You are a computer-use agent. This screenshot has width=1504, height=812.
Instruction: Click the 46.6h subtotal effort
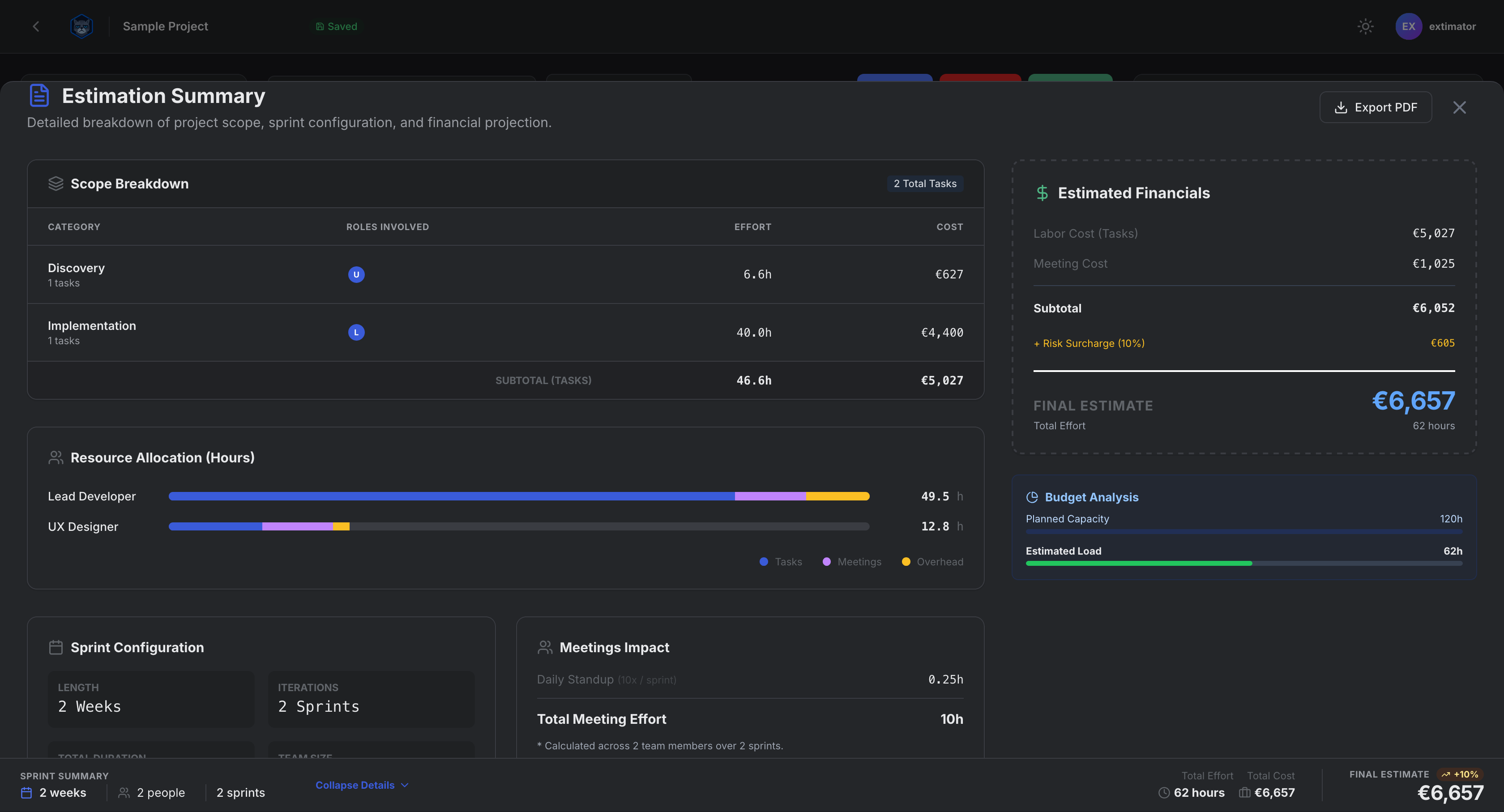pos(754,380)
